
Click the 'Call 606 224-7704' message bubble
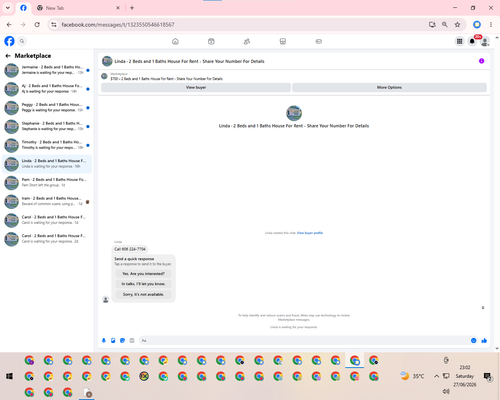pyautogui.click(x=130, y=249)
